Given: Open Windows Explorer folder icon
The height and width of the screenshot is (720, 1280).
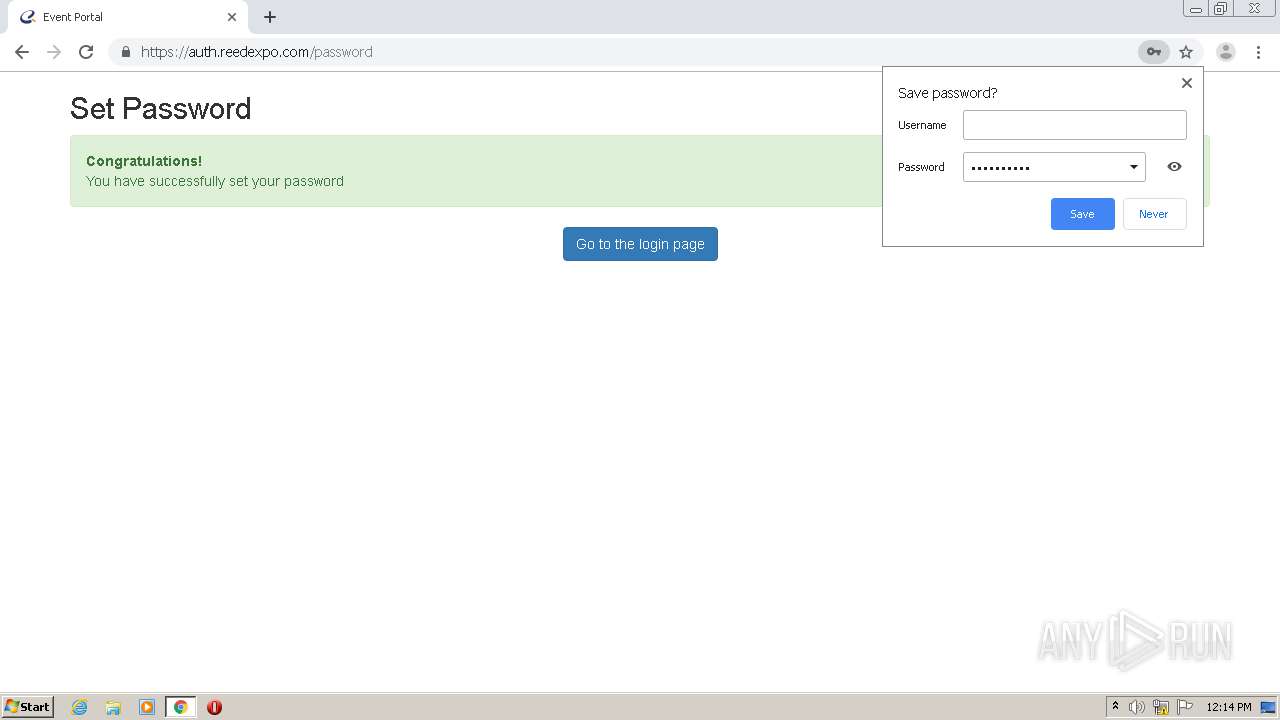Looking at the screenshot, I should point(113,707).
